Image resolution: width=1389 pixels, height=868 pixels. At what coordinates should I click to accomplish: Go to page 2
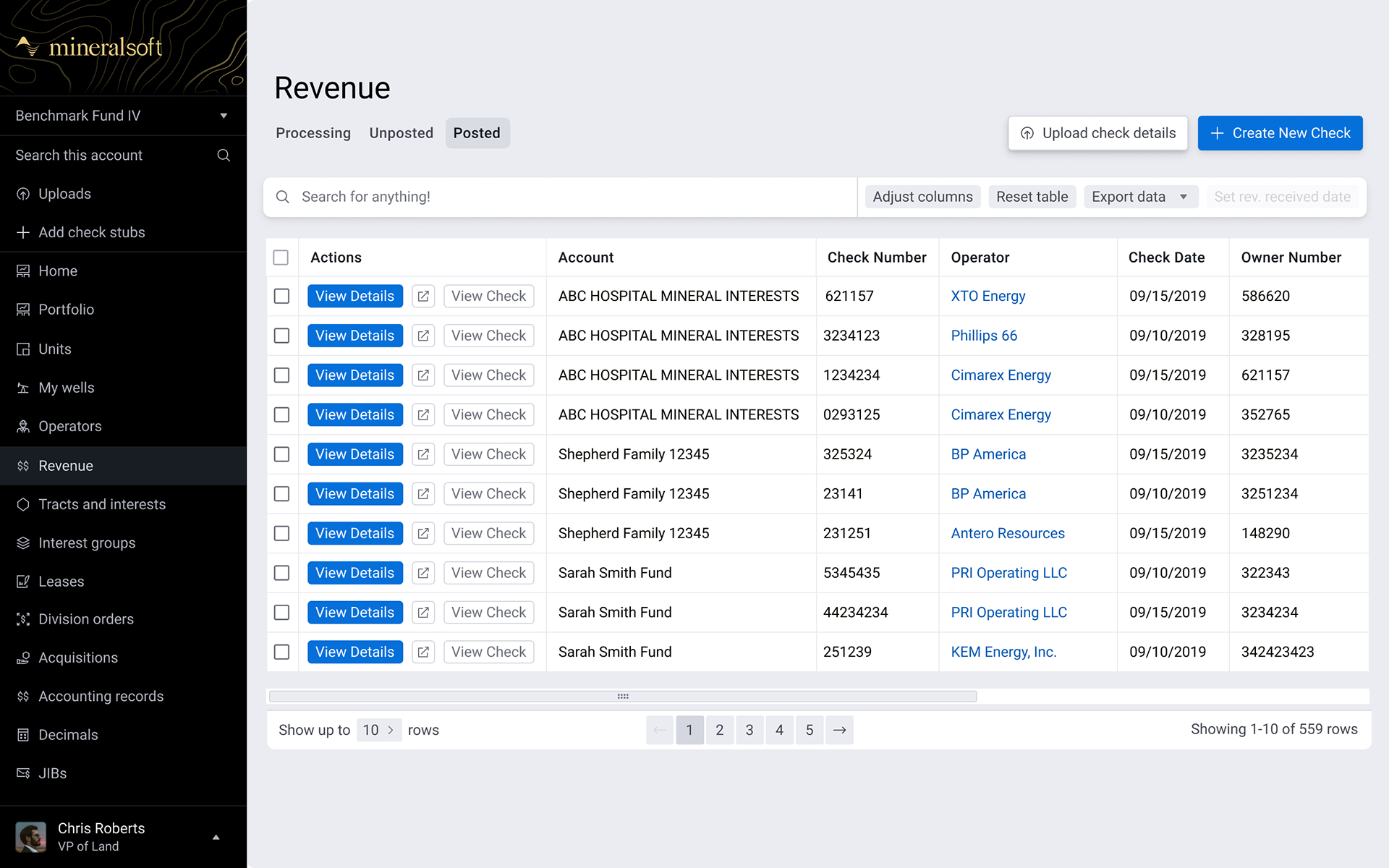pyautogui.click(x=719, y=730)
